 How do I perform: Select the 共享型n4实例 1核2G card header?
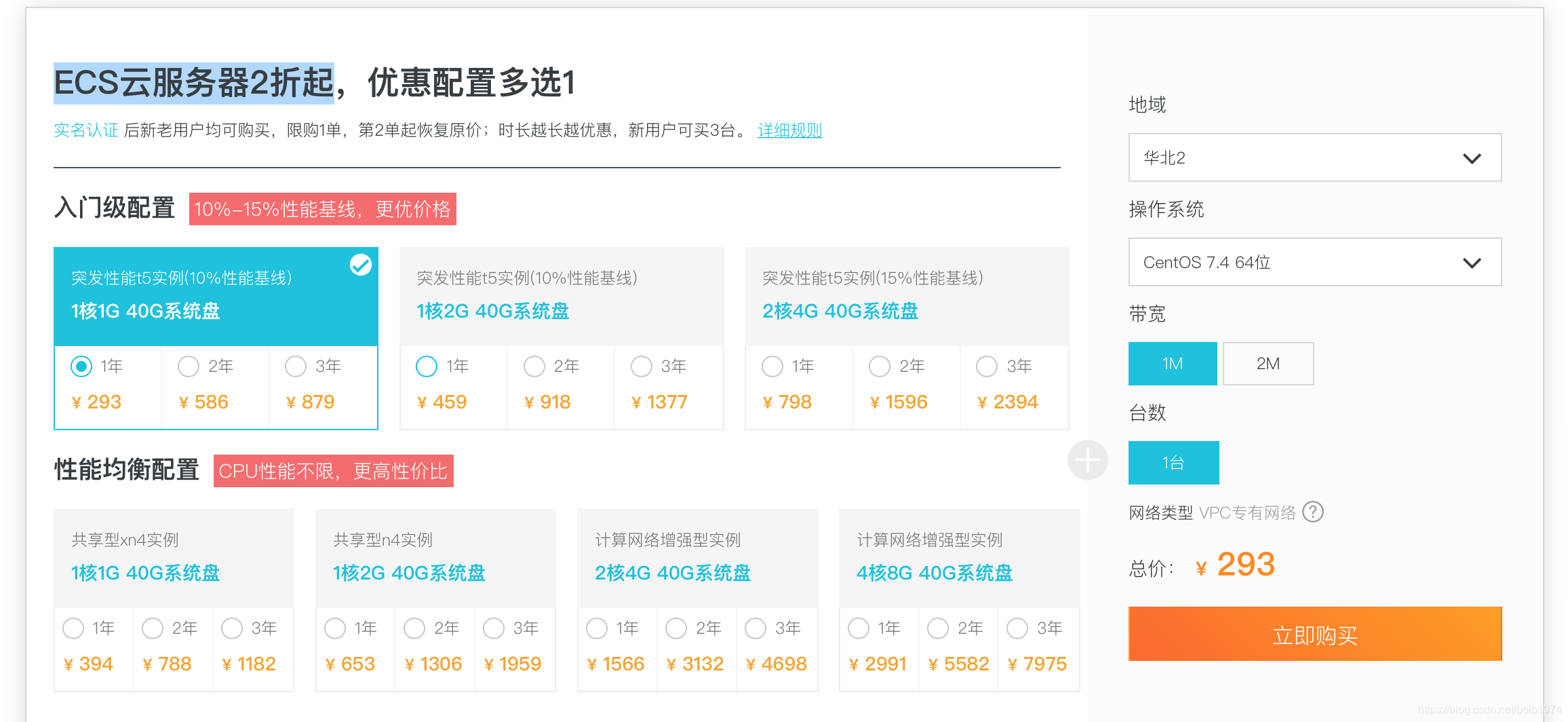(x=435, y=558)
